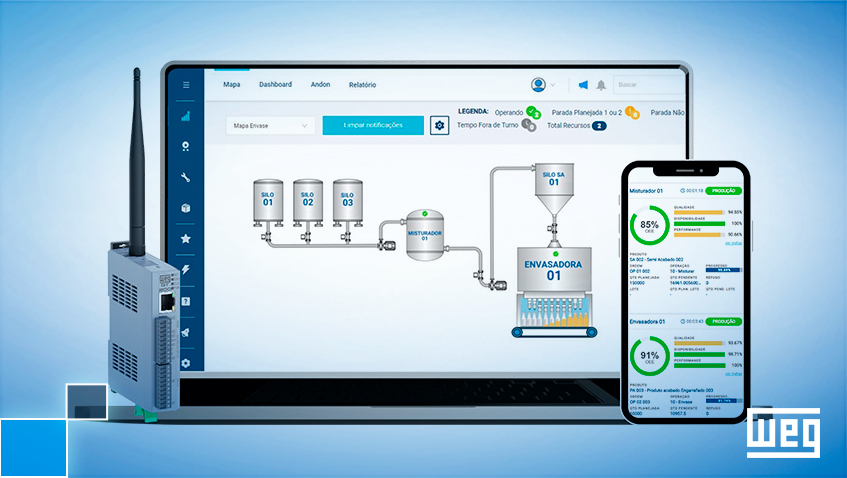The width and height of the screenshot is (847, 478).
Task: Select the wrench maintenance icon in sidebar
Action: pos(186,177)
